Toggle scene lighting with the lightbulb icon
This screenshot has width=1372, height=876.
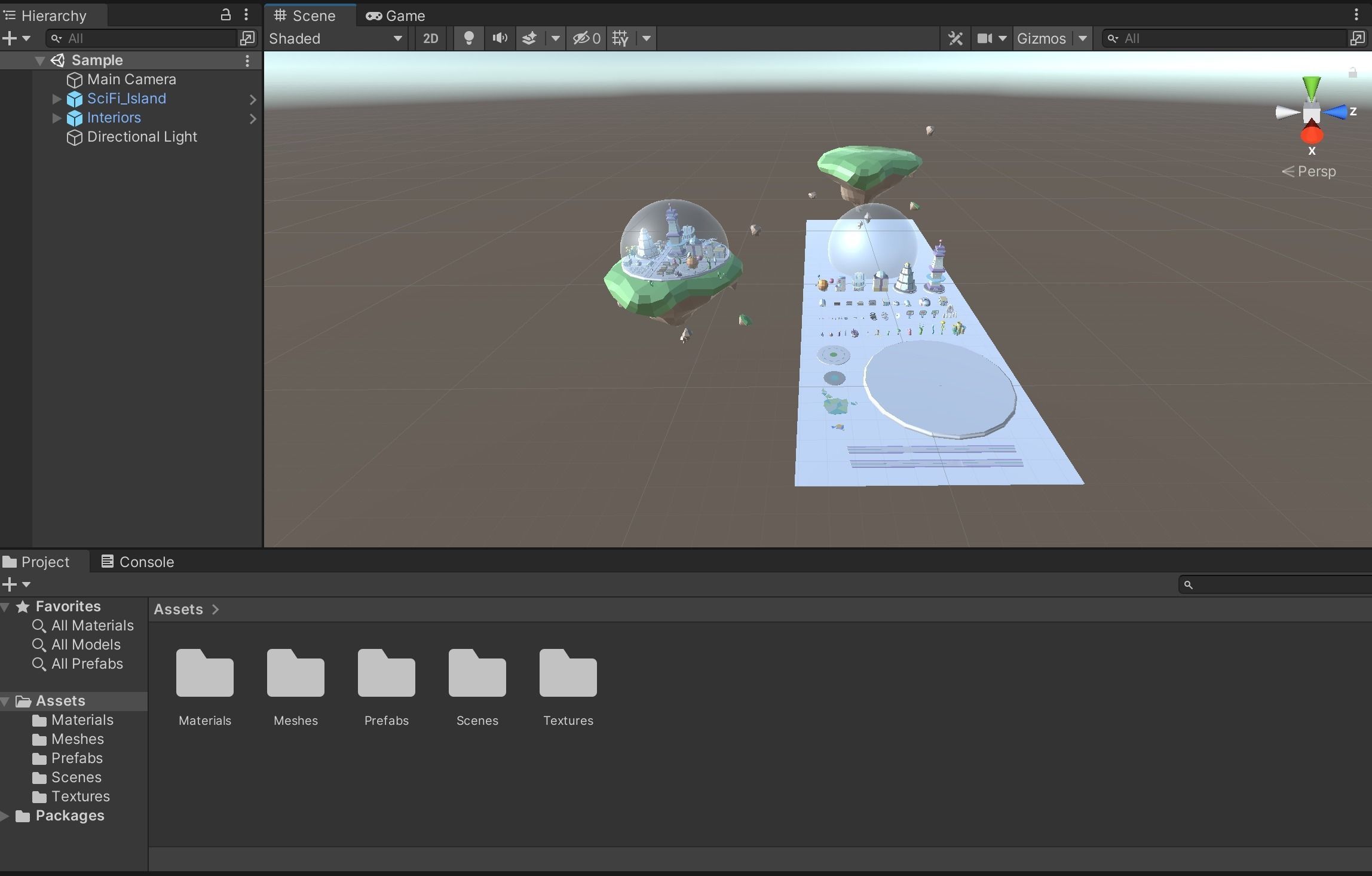[469, 38]
